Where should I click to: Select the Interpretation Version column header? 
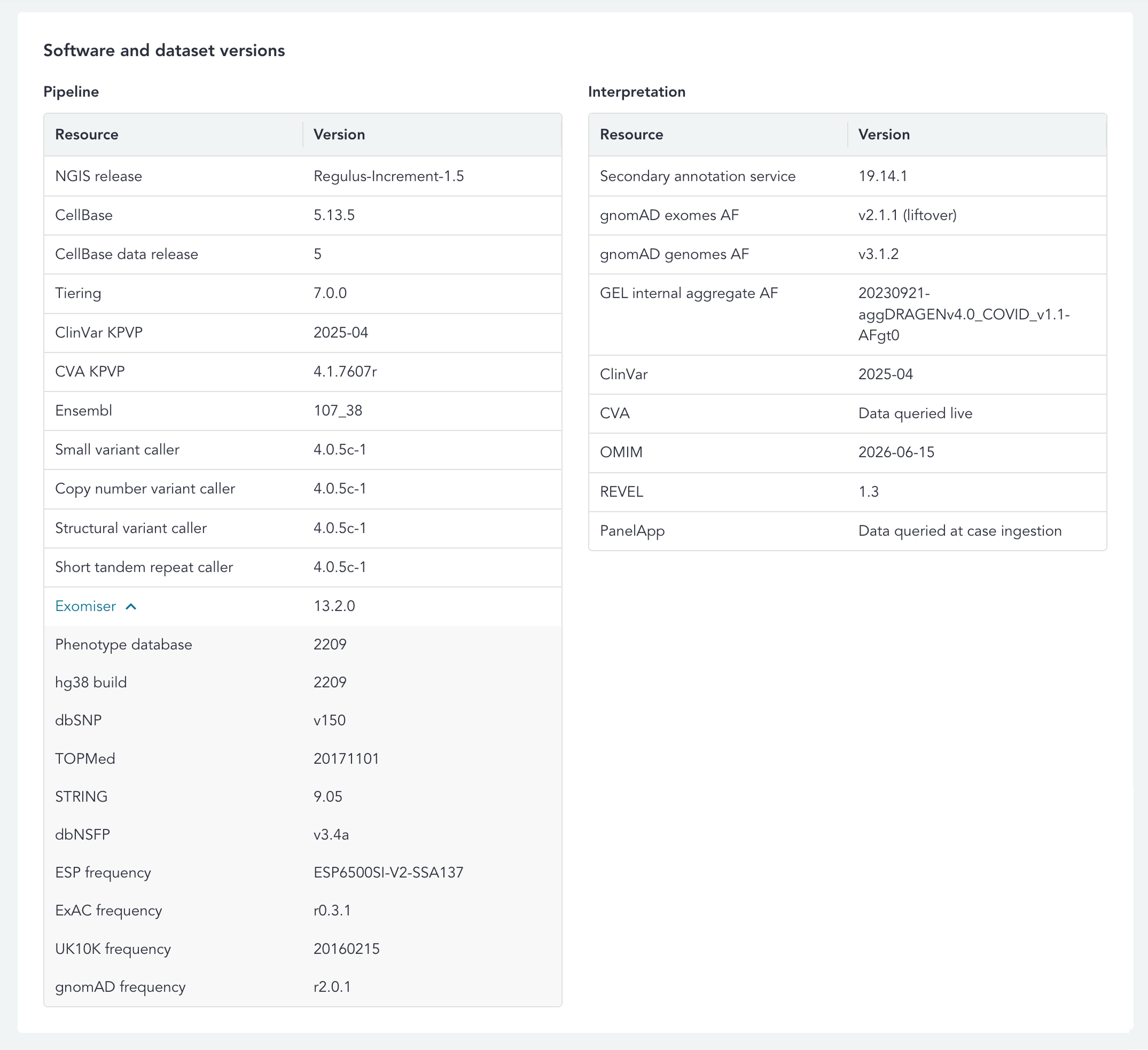click(977, 135)
